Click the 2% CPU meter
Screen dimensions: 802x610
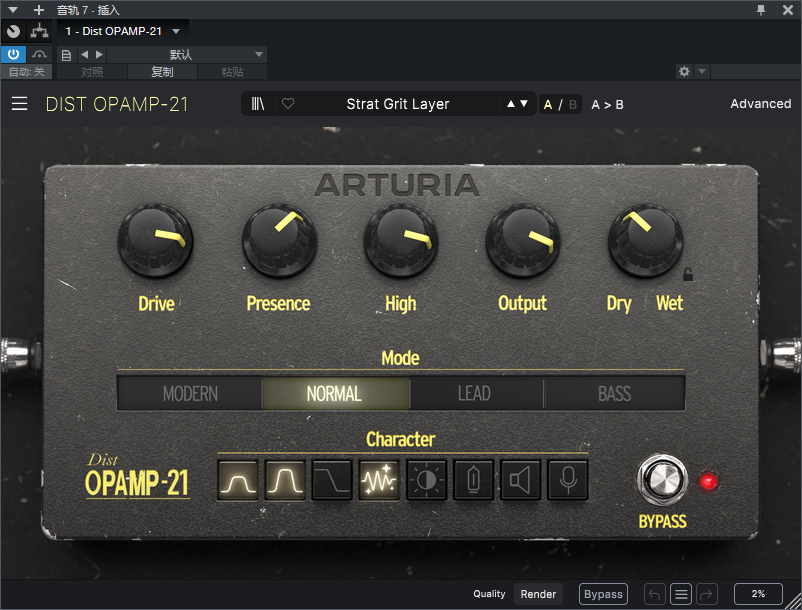coord(758,594)
